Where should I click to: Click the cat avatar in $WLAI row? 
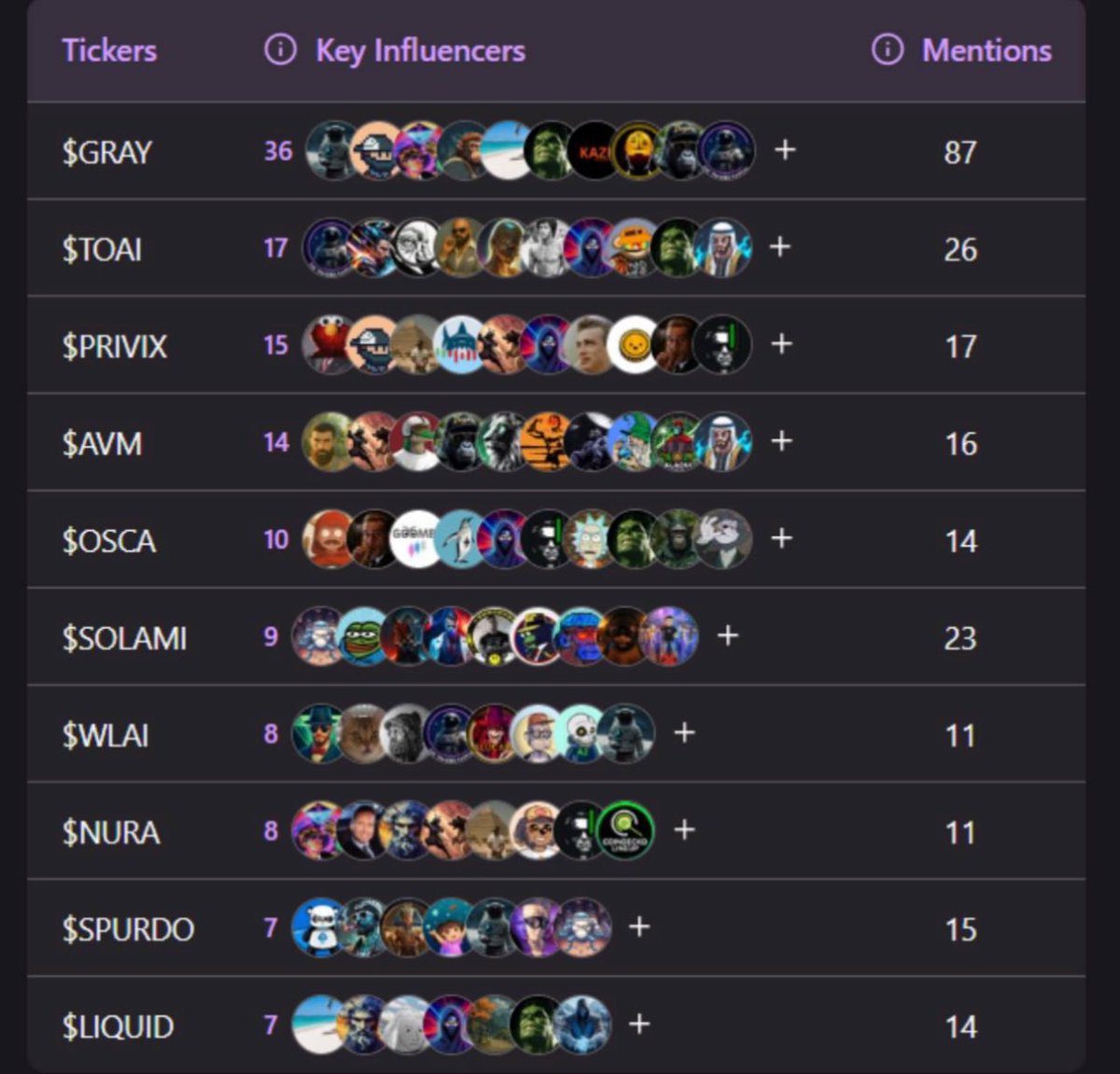tap(362, 733)
